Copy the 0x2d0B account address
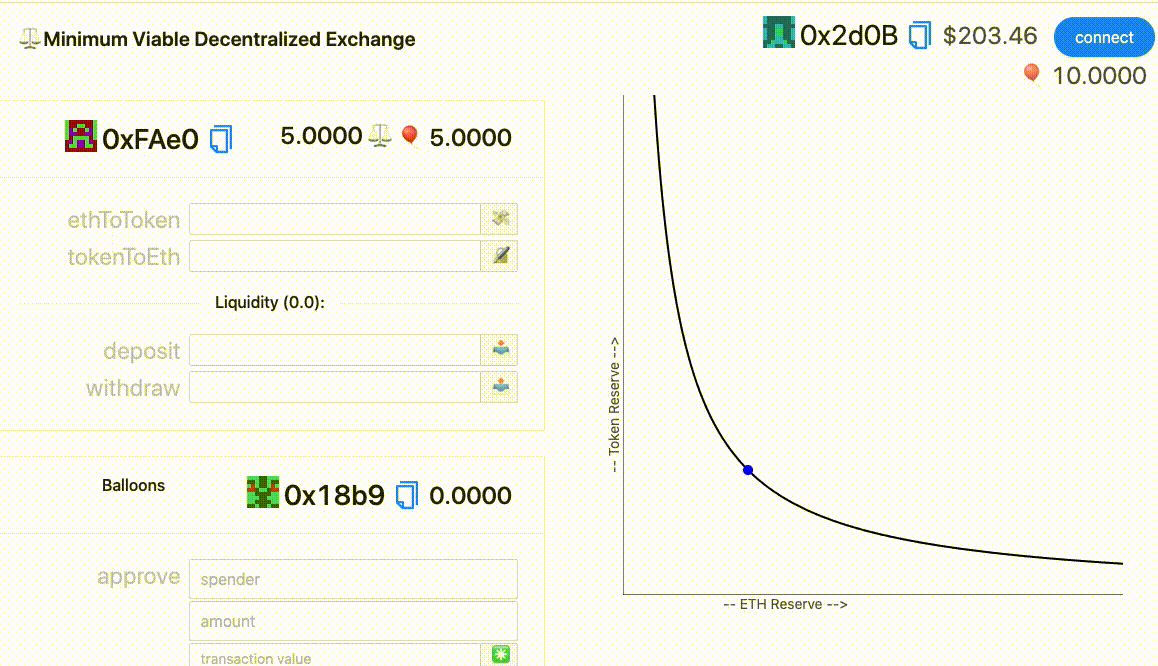The height and width of the screenshot is (666, 1158). [x=919, y=37]
